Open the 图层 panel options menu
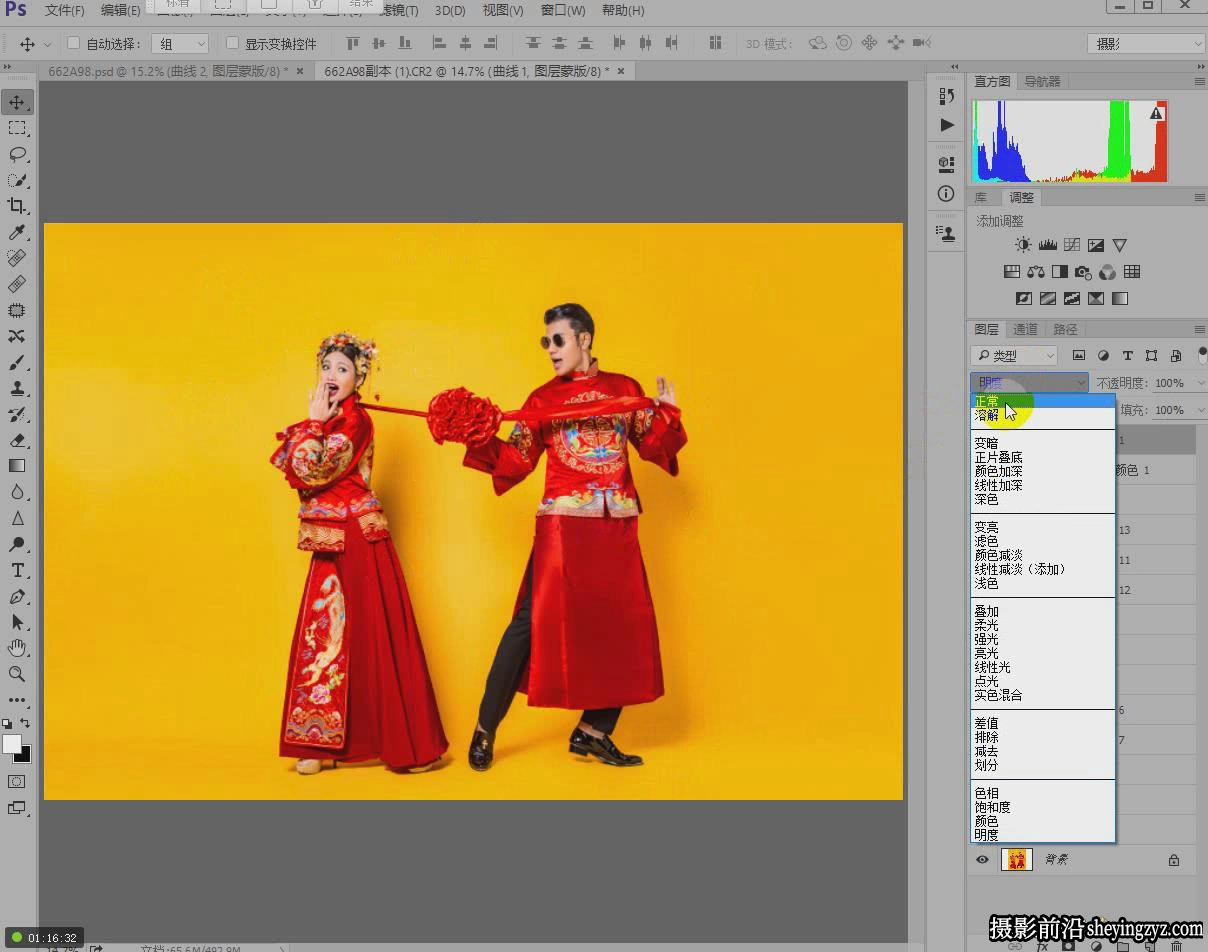 point(1199,329)
